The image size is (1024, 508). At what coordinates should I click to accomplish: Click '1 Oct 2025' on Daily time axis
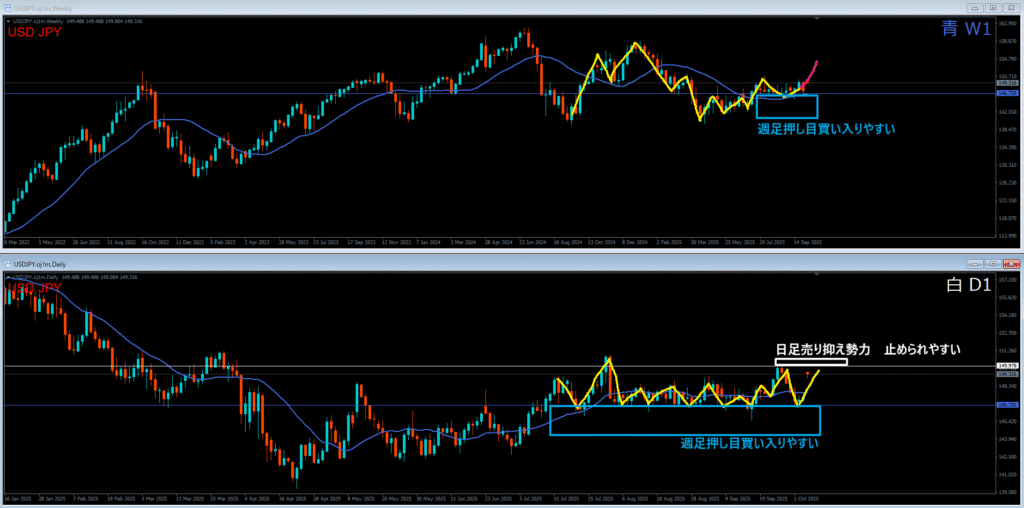pyautogui.click(x=806, y=499)
